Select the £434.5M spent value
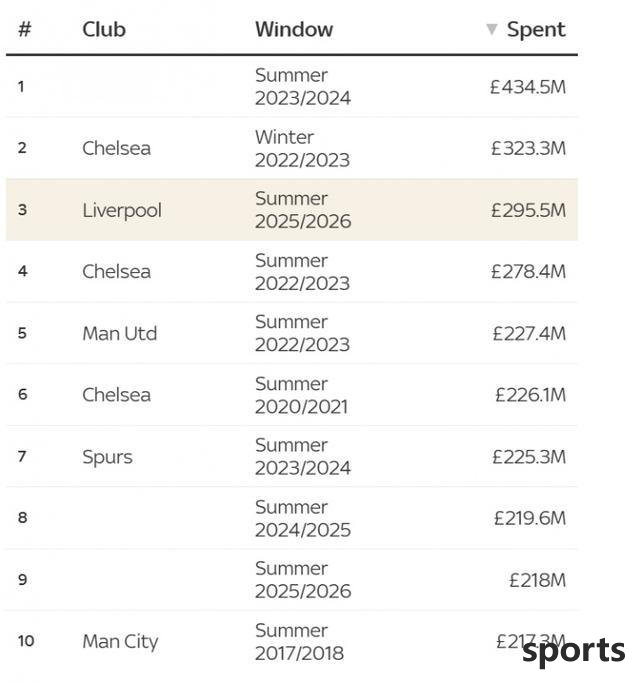The height and width of the screenshot is (682, 640). 528,87
